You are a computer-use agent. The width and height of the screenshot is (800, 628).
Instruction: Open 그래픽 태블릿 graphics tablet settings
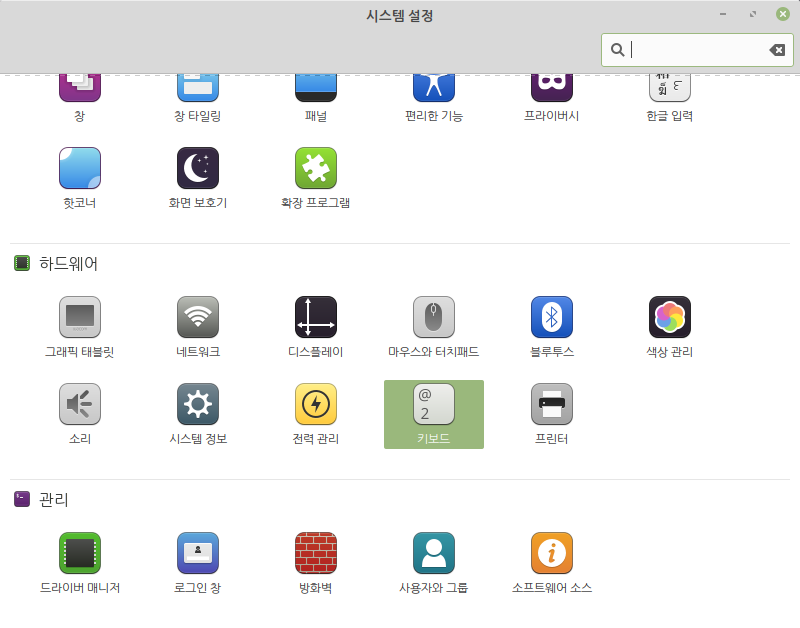click(80, 317)
